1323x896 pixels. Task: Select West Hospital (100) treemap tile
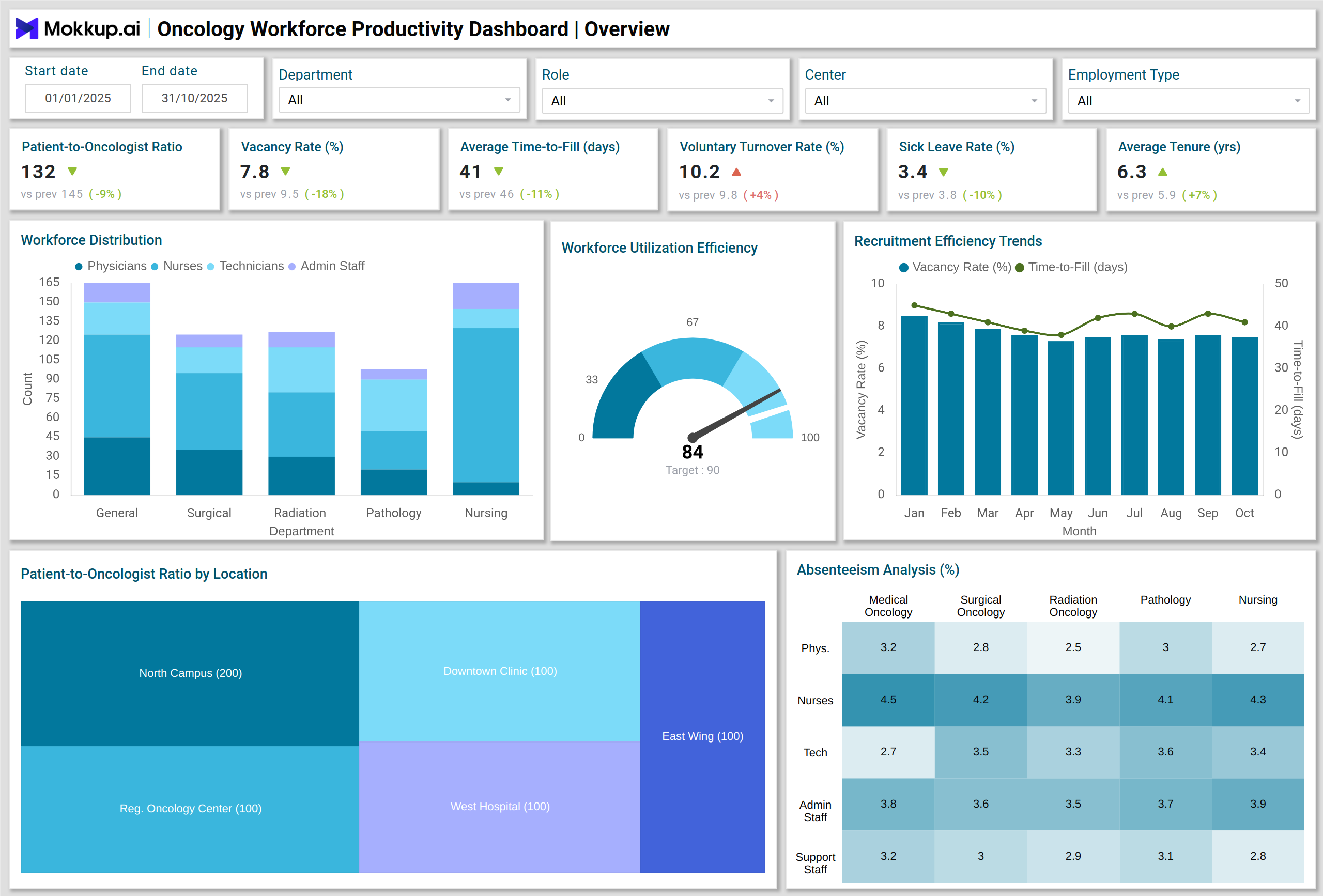(500, 807)
